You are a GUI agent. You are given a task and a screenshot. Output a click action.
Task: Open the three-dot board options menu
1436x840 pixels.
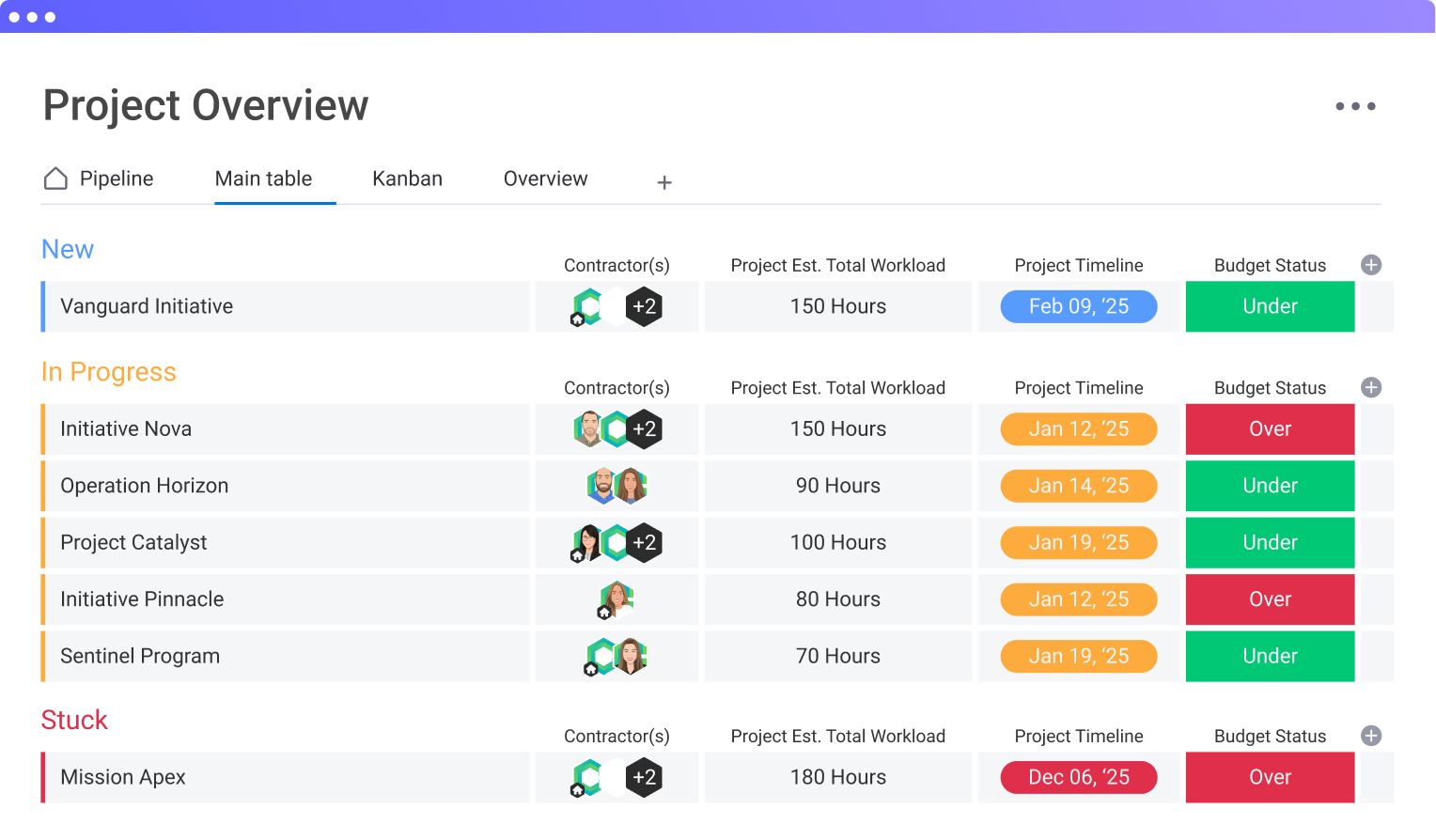click(x=1355, y=106)
